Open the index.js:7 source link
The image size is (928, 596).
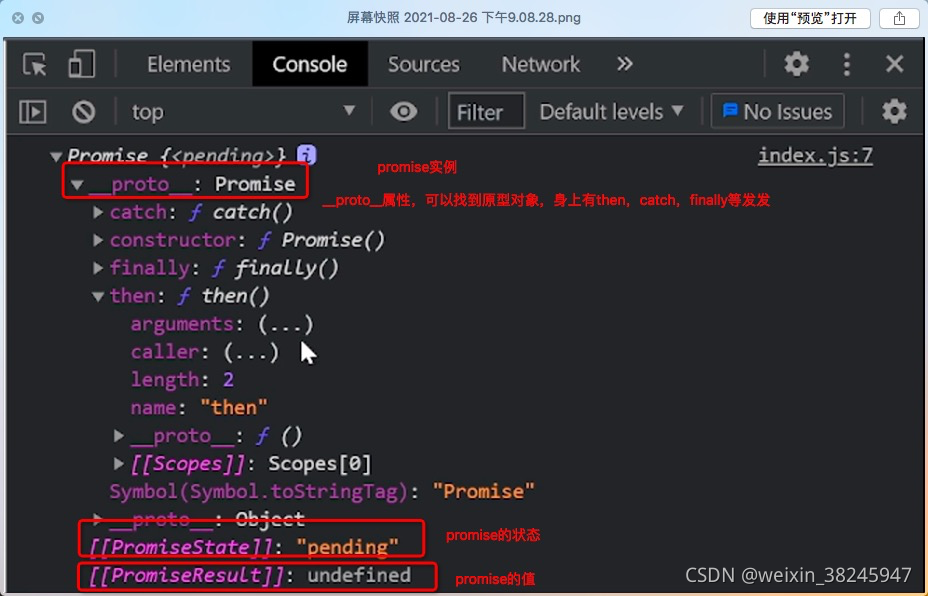point(815,155)
